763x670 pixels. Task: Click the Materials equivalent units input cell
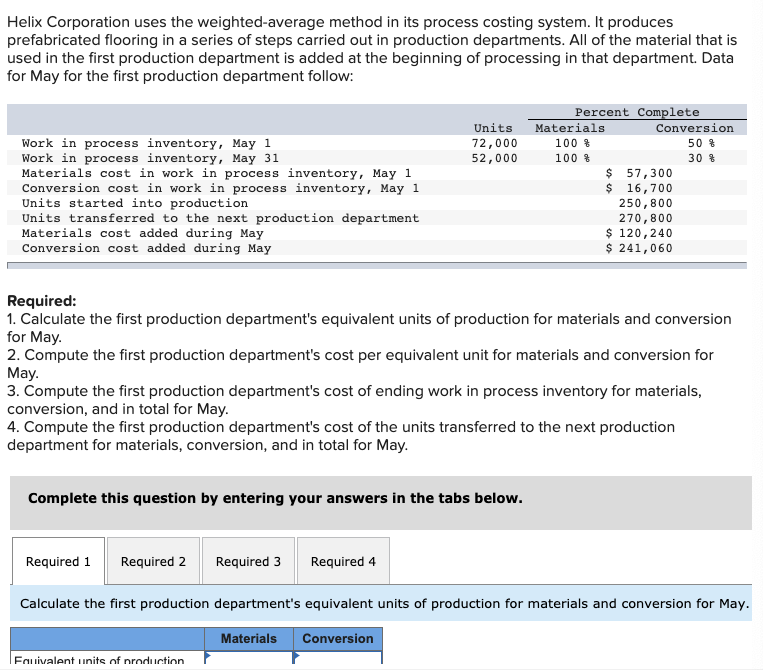[x=249, y=658]
